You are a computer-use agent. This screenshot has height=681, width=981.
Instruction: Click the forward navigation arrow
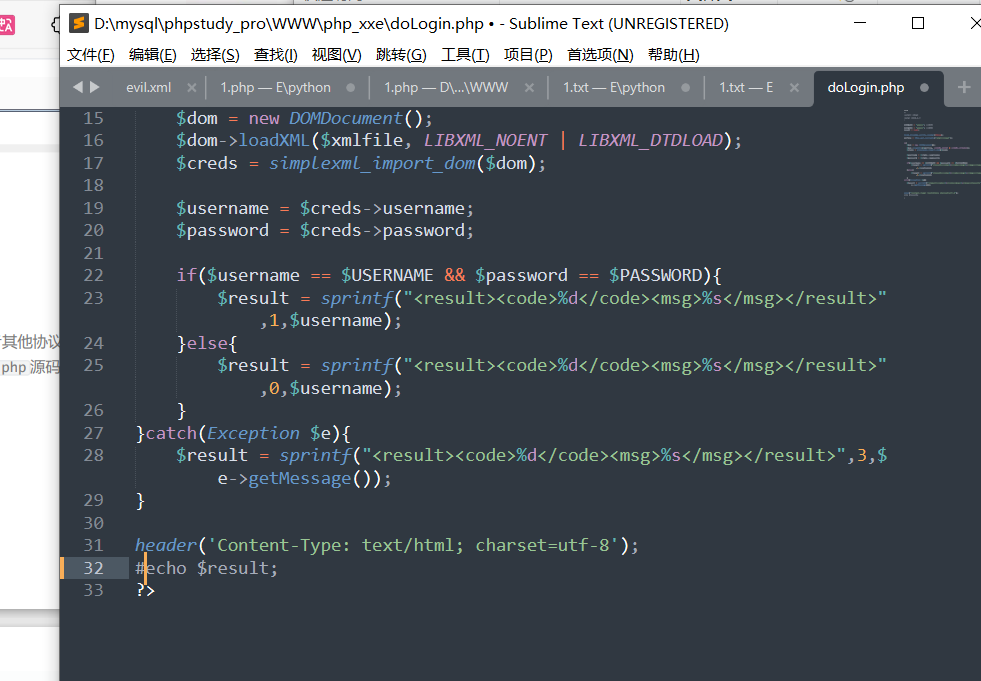click(93, 88)
